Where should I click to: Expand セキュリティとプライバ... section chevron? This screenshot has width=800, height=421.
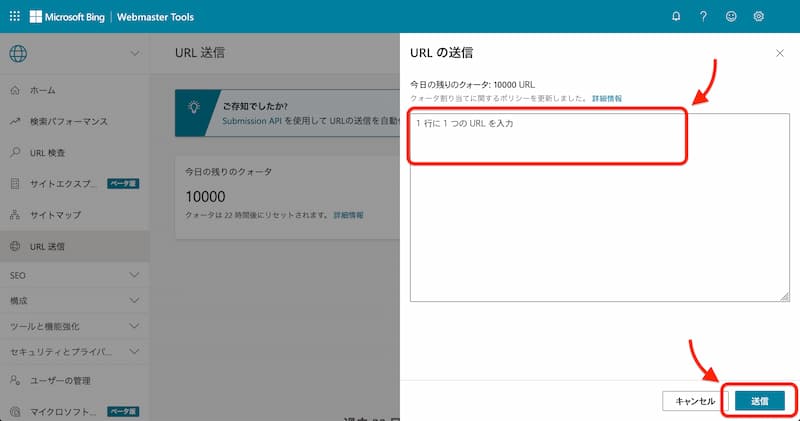(134, 351)
